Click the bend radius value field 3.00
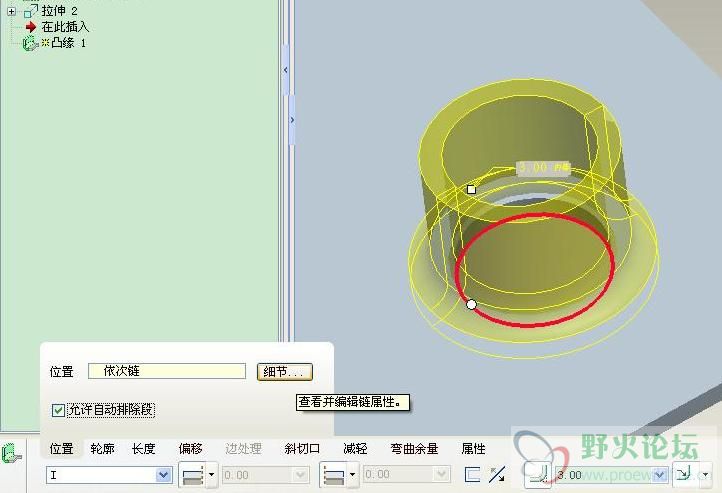This screenshot has height=493, width=722. click(x=611, y=475)
